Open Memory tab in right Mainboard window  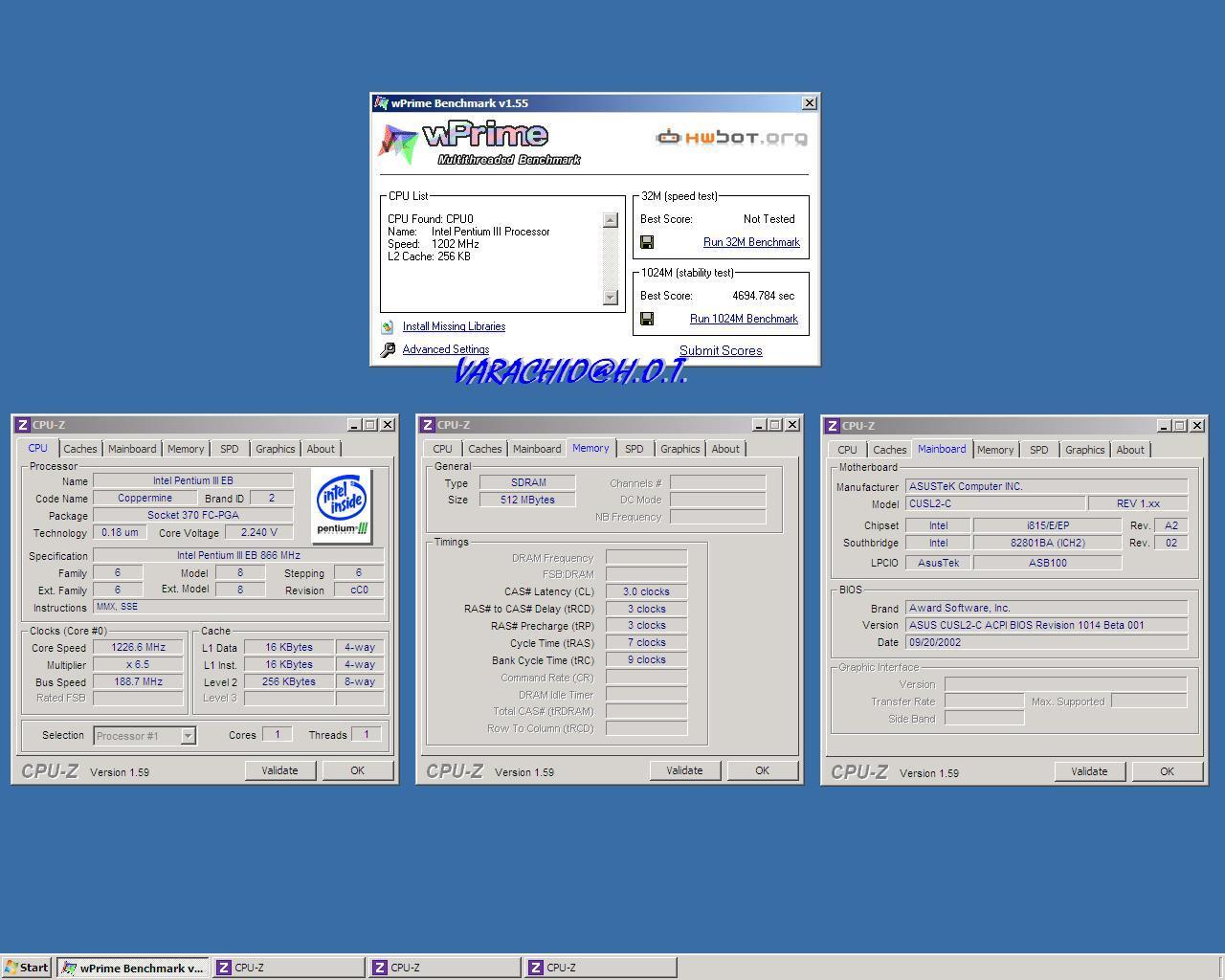[995, 450]
